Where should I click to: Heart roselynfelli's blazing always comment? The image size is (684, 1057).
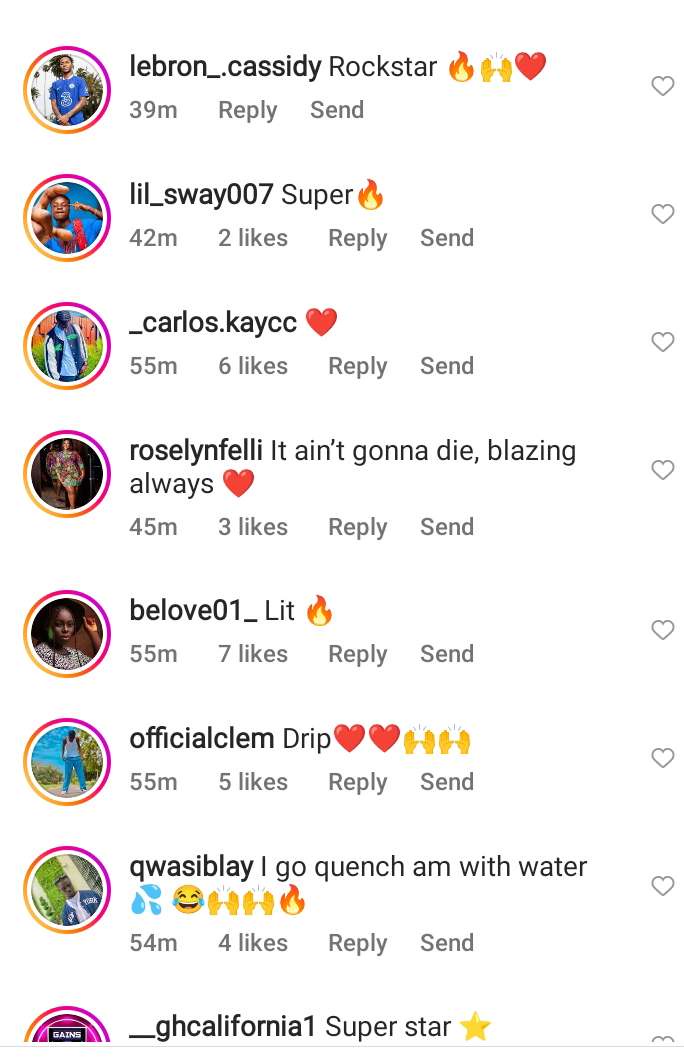(x=662, y=470)
